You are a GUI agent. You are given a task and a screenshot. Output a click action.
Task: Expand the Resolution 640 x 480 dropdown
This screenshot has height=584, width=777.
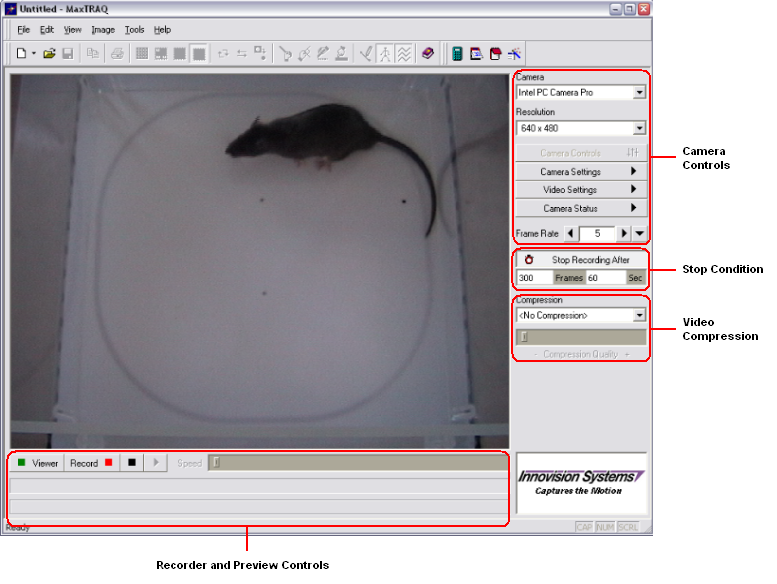click(x=639, y=129)
